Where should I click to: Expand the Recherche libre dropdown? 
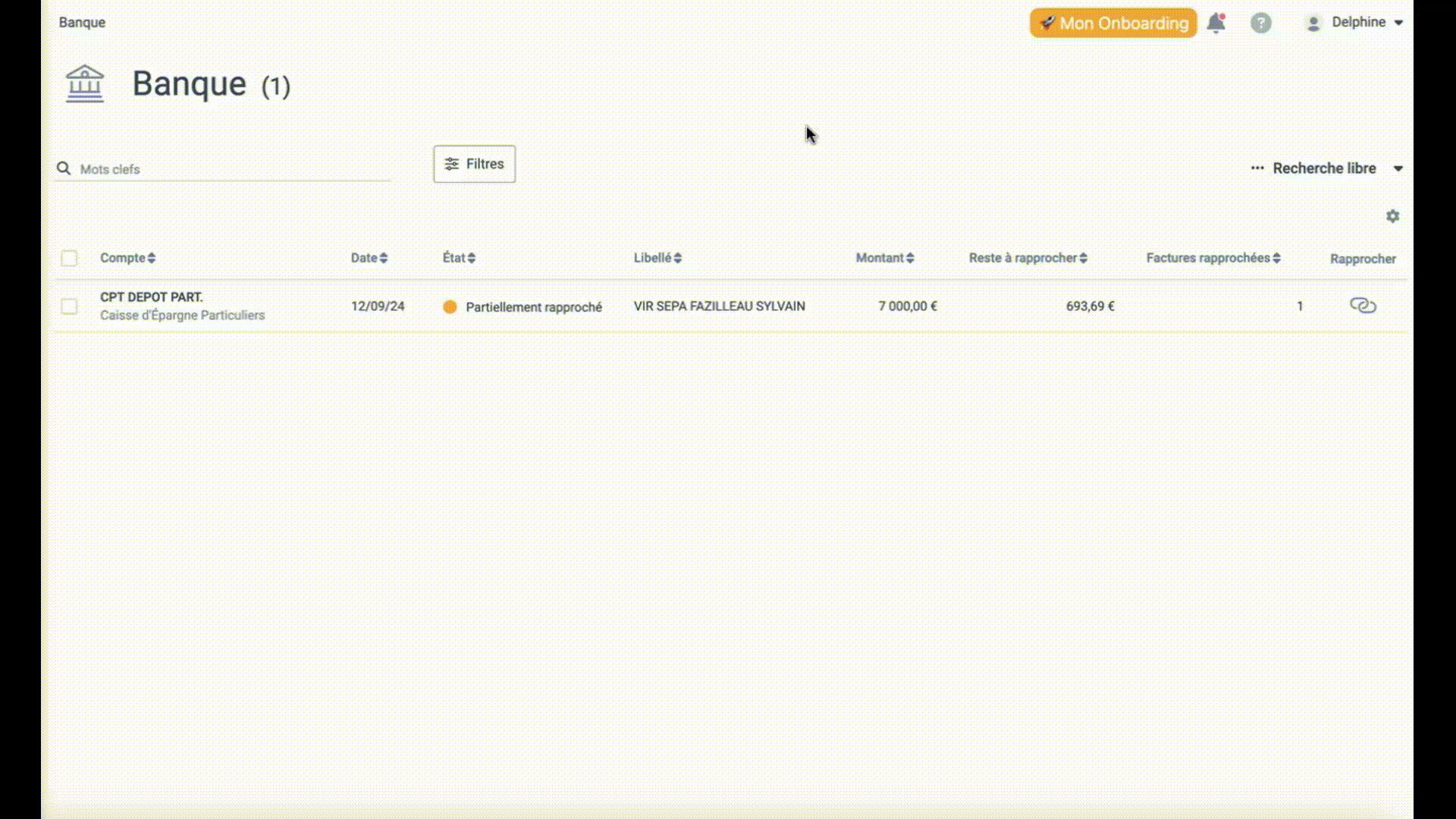point(1398,168)
